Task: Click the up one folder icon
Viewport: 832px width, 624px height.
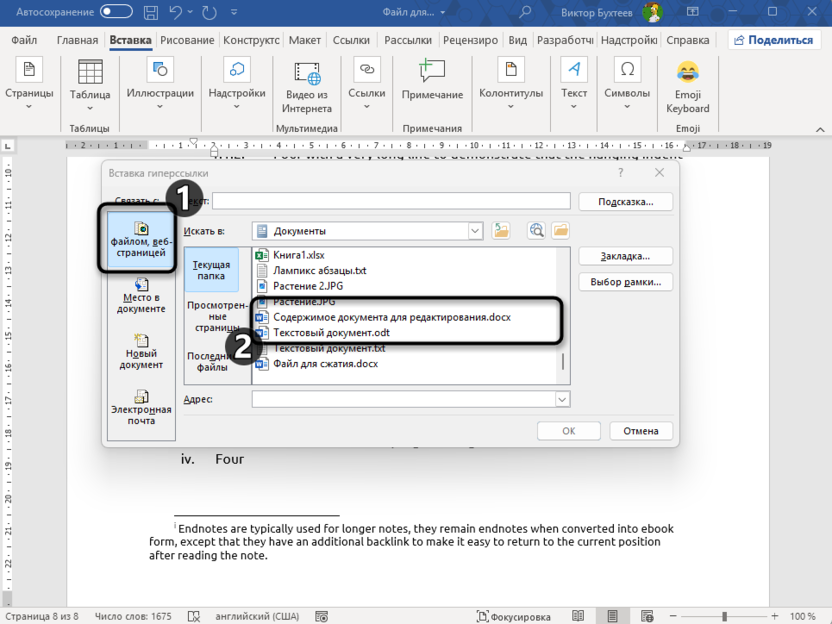Action: coord(501,231)
